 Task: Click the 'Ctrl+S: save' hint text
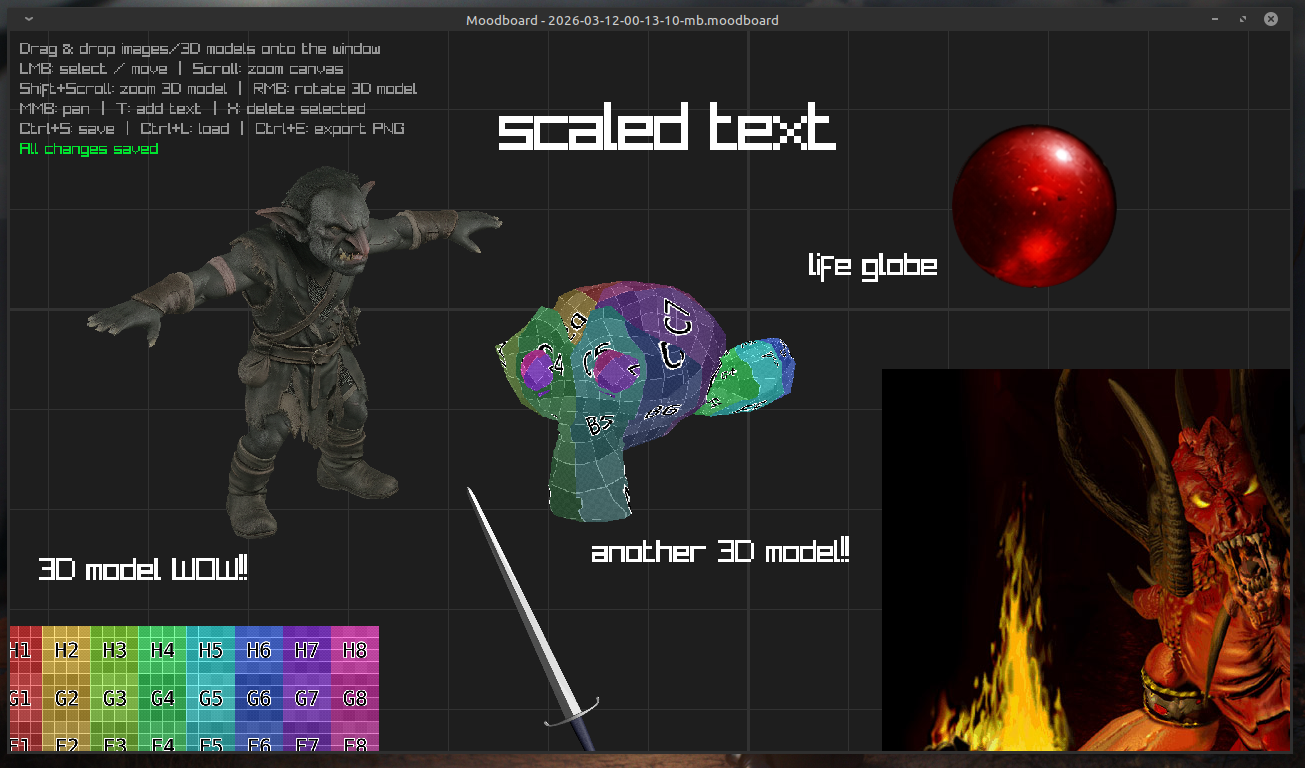click(67, 129)
